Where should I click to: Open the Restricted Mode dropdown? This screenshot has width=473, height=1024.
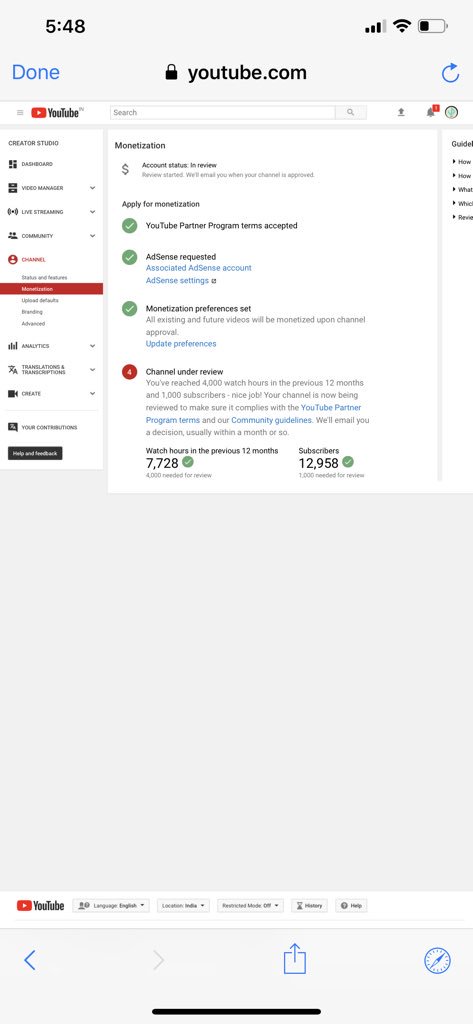[250, 906]
